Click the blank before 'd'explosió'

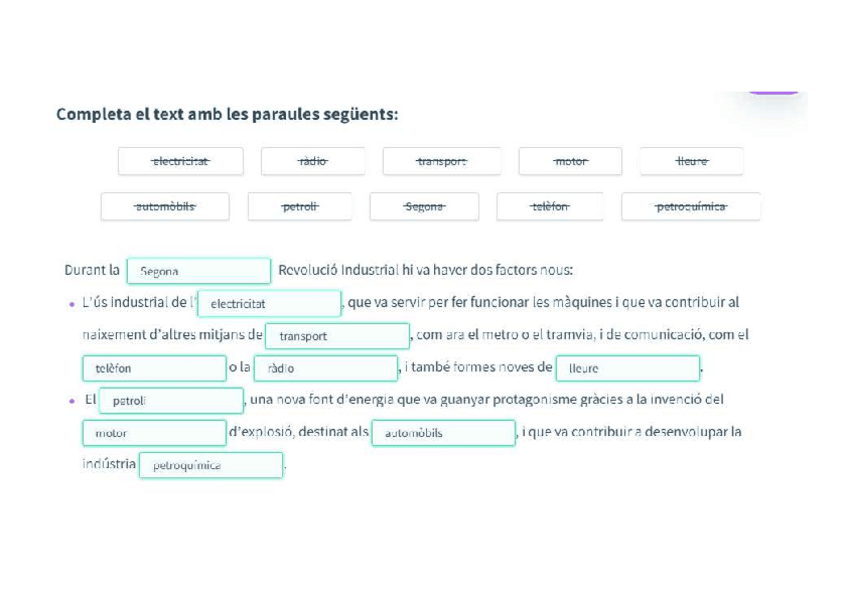coord(154,433)
